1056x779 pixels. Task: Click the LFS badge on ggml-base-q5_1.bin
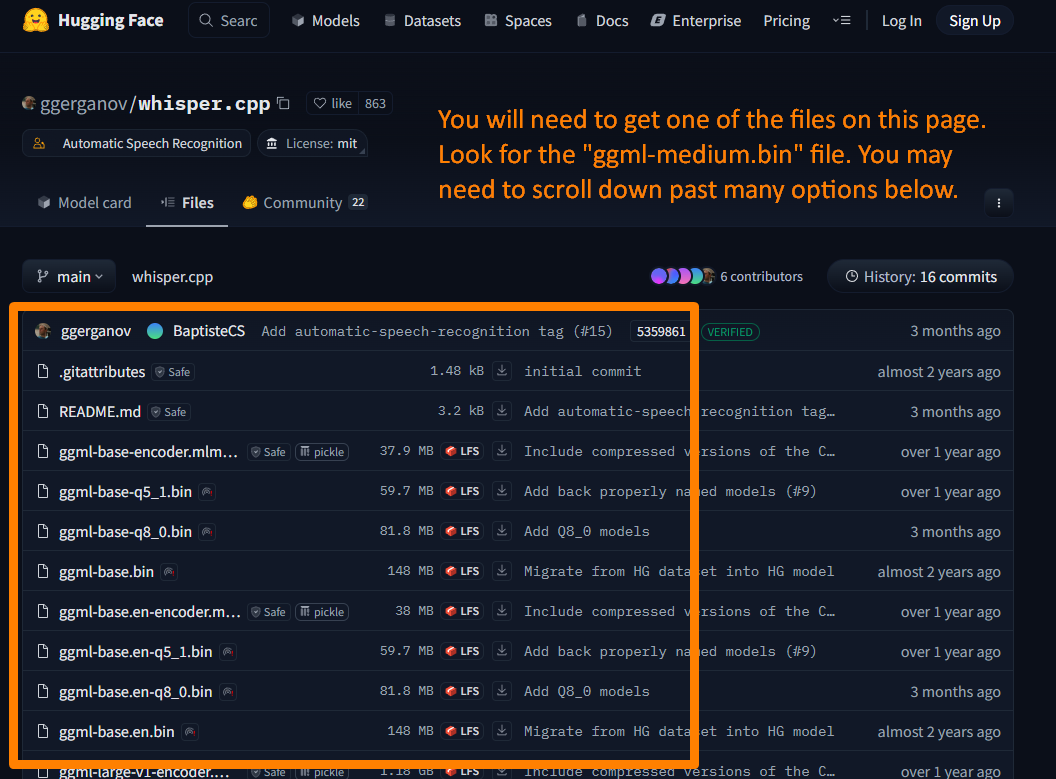pos(461,491)
